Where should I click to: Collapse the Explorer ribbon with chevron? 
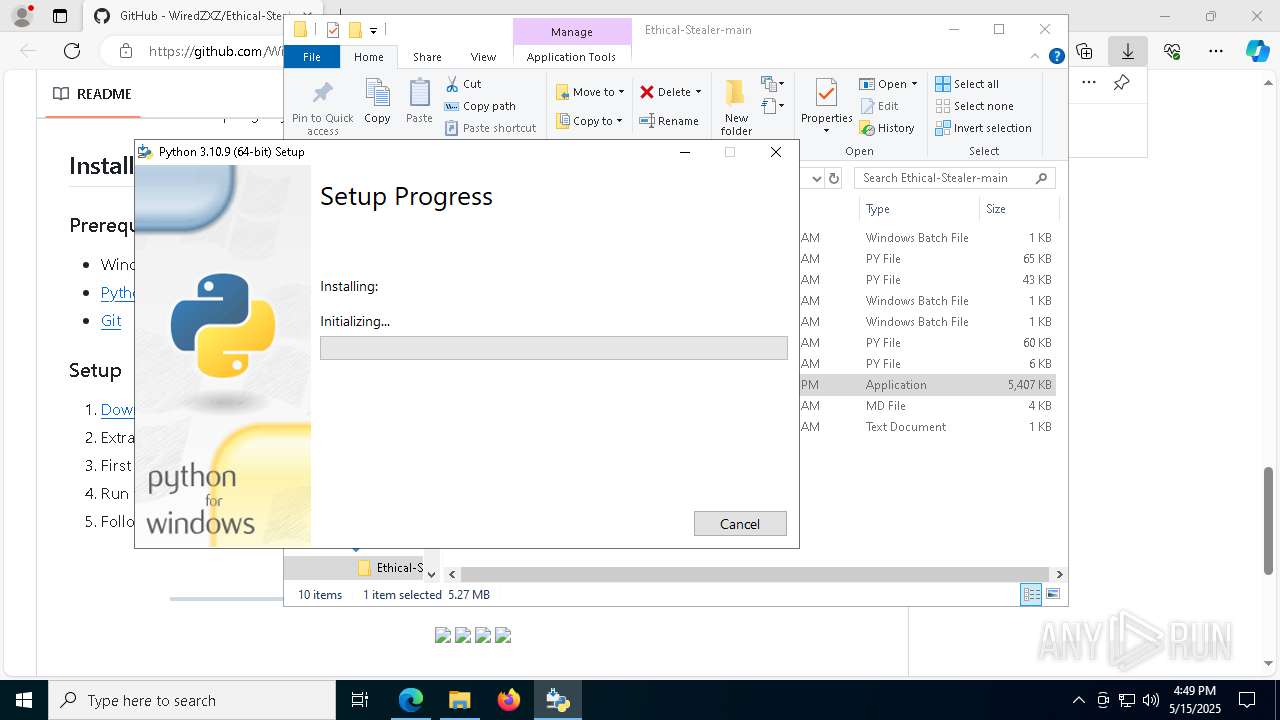click(1035, 57)
